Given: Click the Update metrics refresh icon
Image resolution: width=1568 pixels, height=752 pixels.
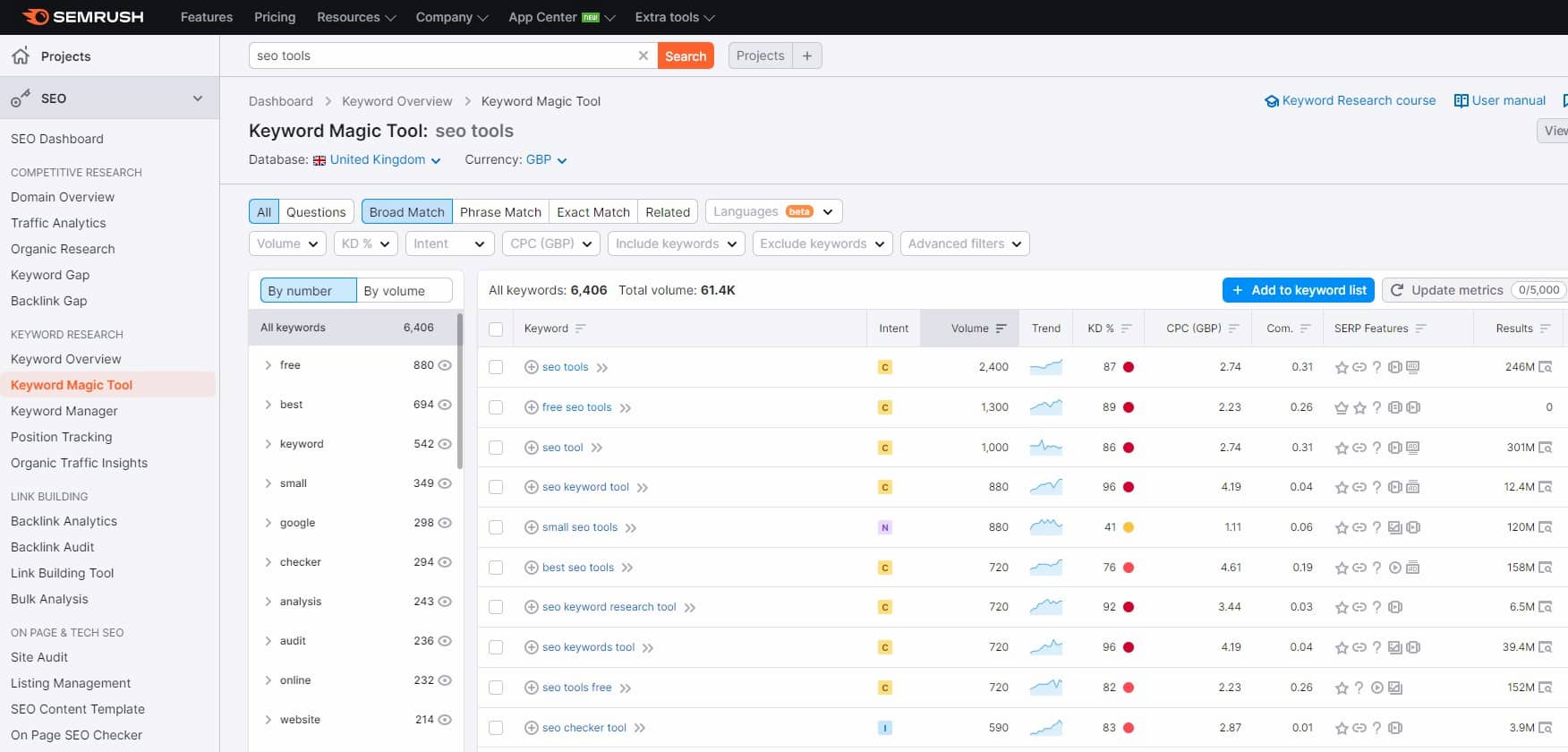Looking at the screenshot, I should point(1397,290).
